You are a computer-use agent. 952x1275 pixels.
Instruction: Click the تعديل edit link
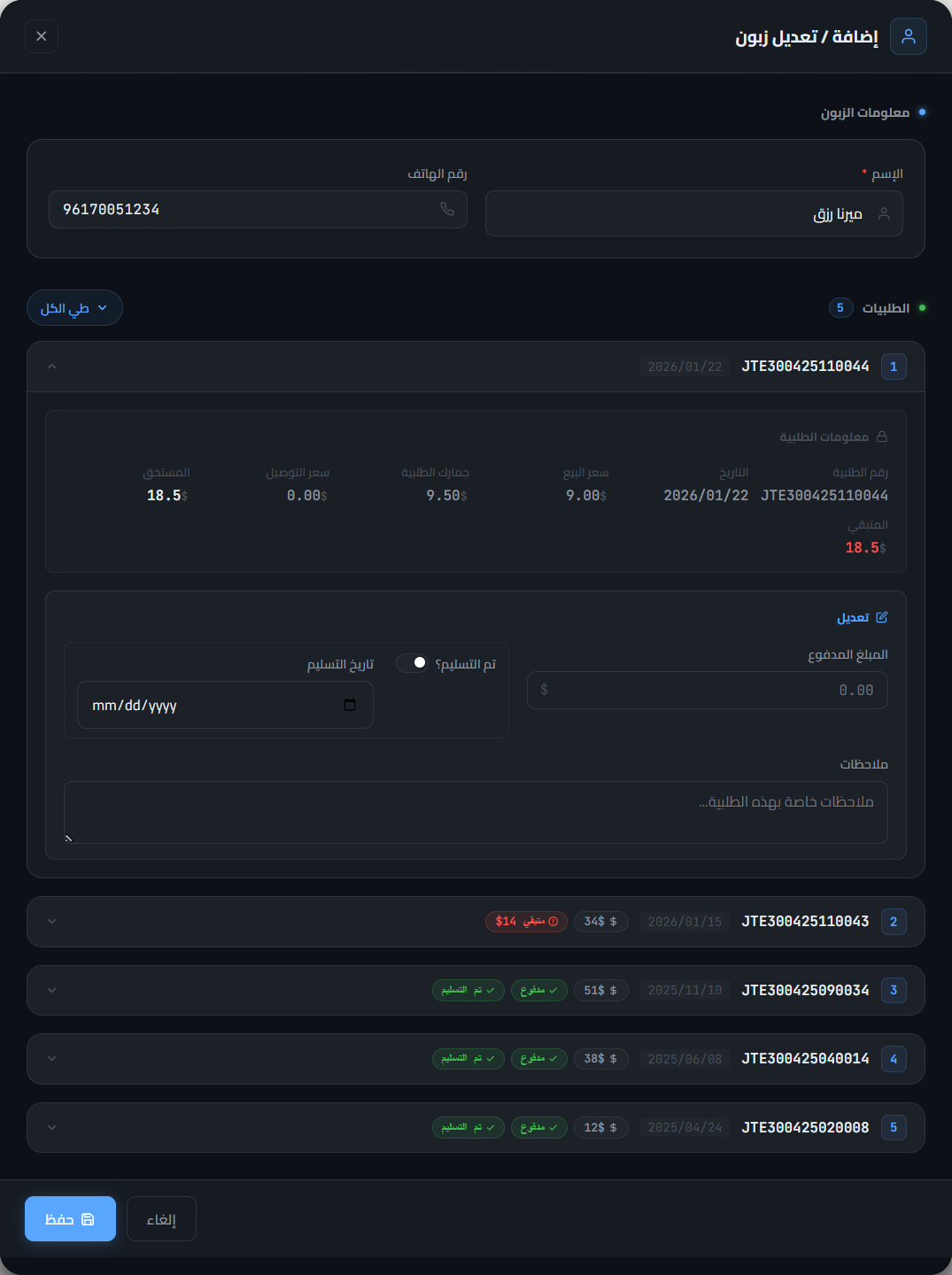pyautogui.click(x=863, y=617)
